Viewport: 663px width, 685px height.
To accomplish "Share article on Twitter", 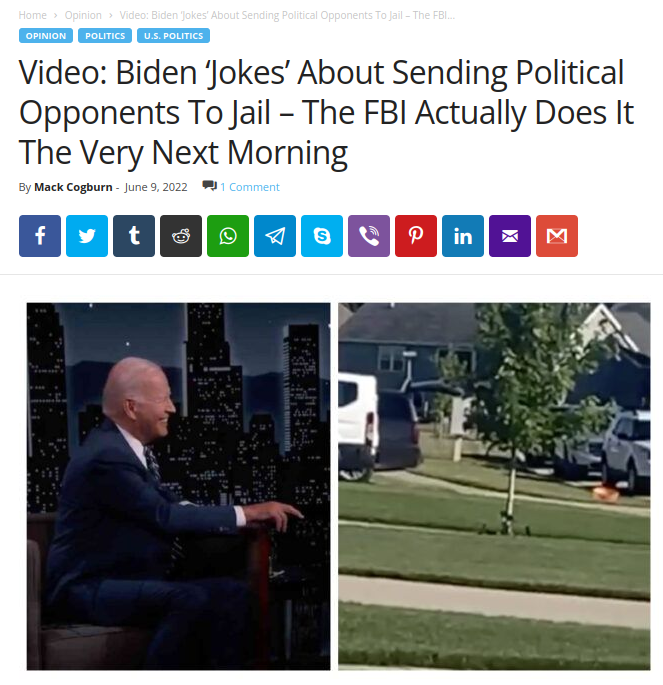I will [x=87, y=236].
